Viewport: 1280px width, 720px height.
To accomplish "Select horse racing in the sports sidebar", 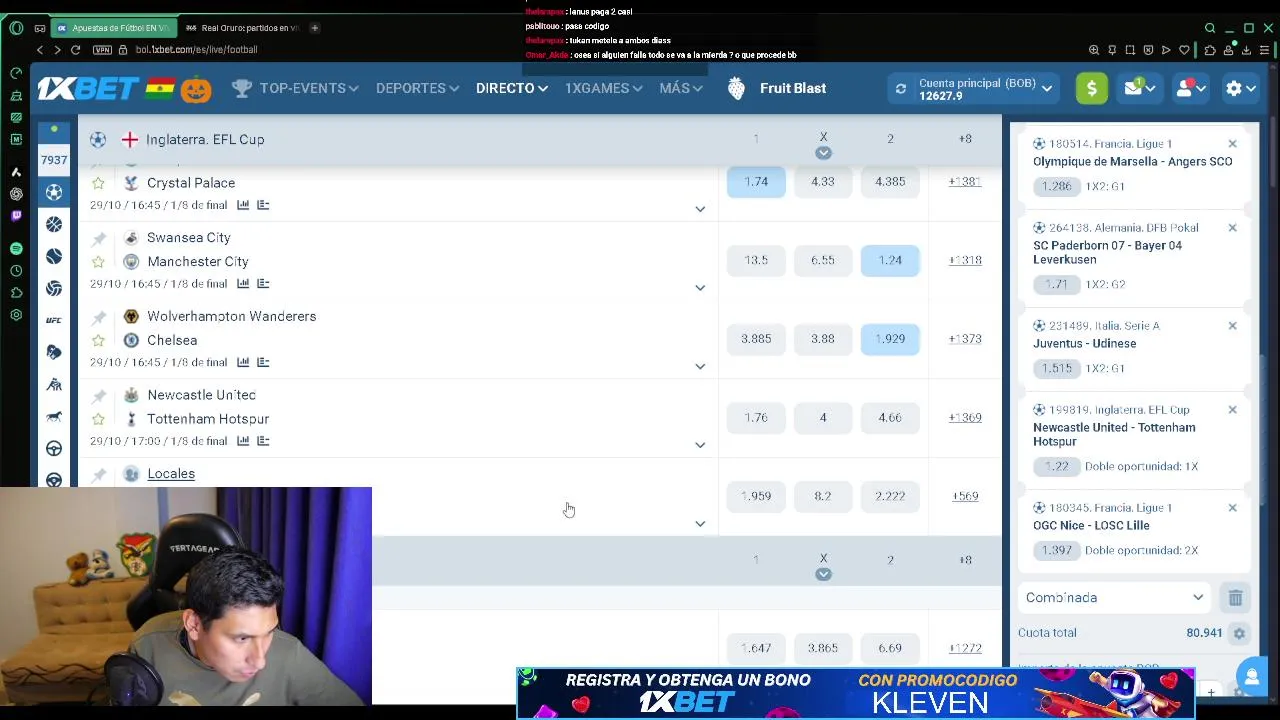I will click(54, 416).
